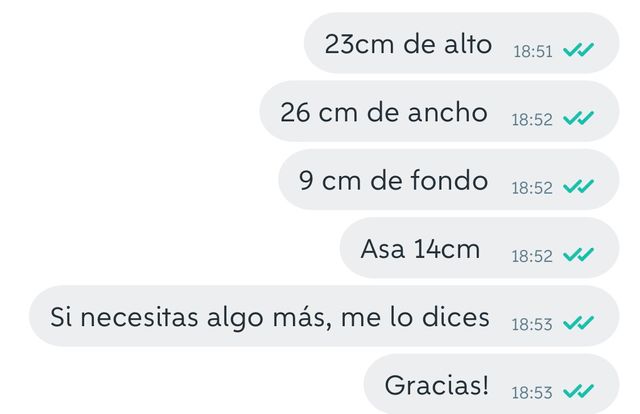Click the word 'ancho' in second message
Image resolution: width=640 pixels, height=414 pixels.
point(448,112)
